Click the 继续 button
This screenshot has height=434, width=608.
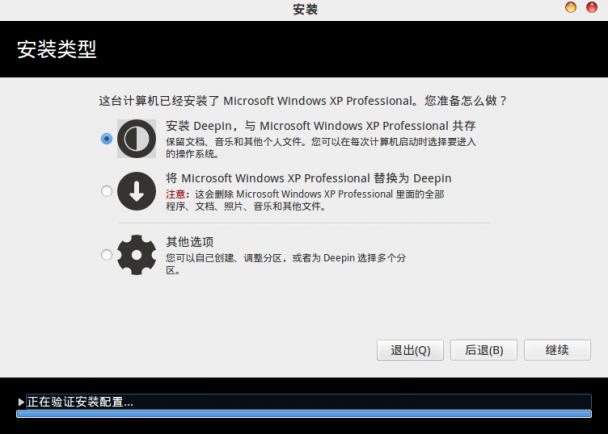pos(557,350)
